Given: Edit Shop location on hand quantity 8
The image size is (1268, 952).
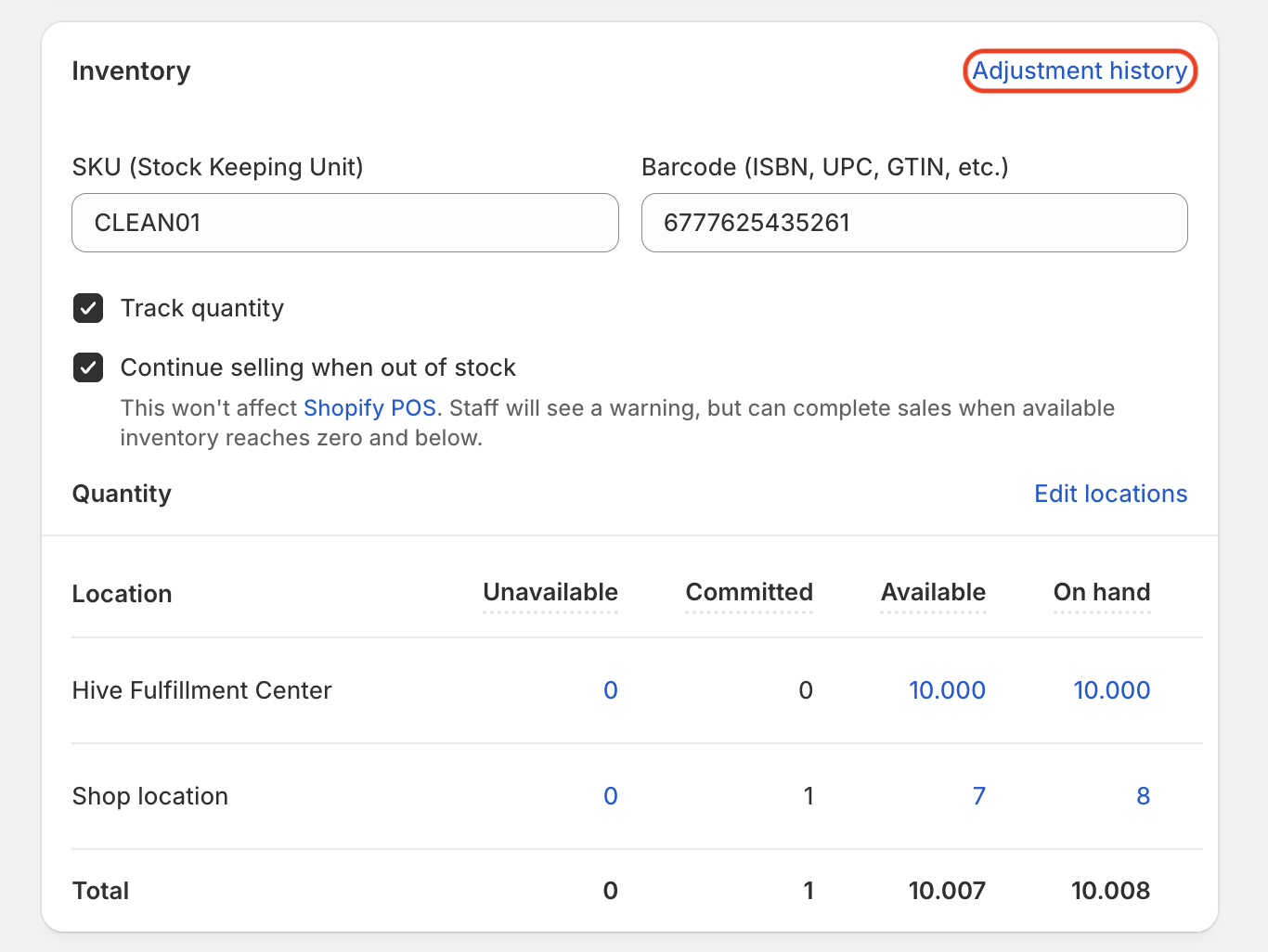Looking at the screenshot, I should 1143,796.
